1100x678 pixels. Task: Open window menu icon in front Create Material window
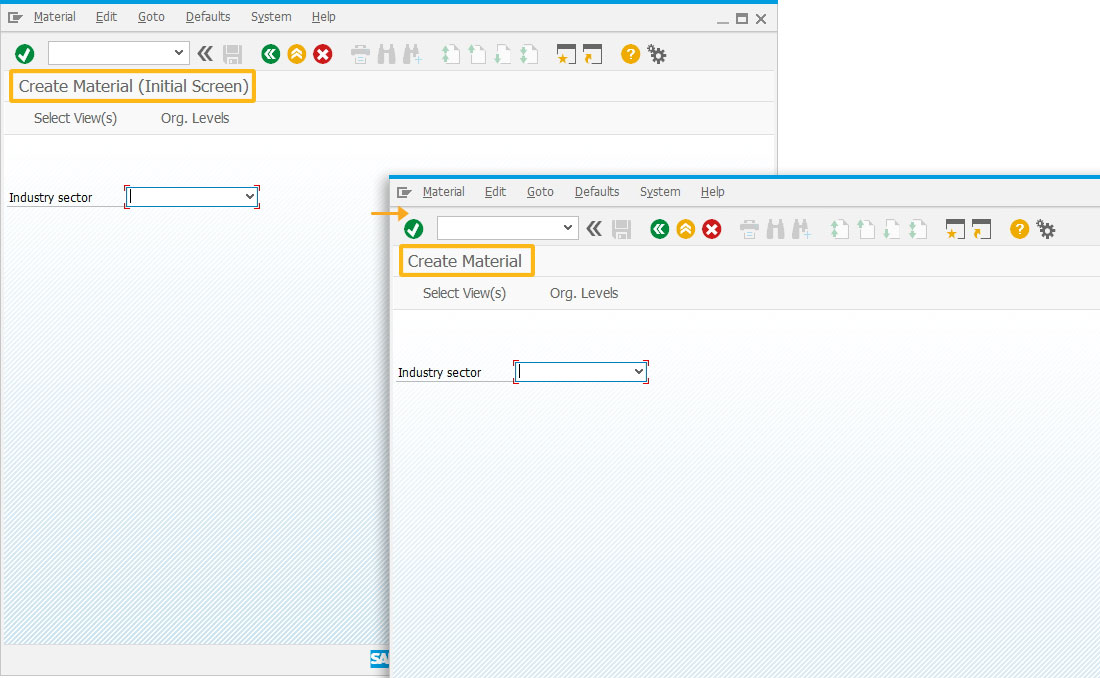[404, 192]
